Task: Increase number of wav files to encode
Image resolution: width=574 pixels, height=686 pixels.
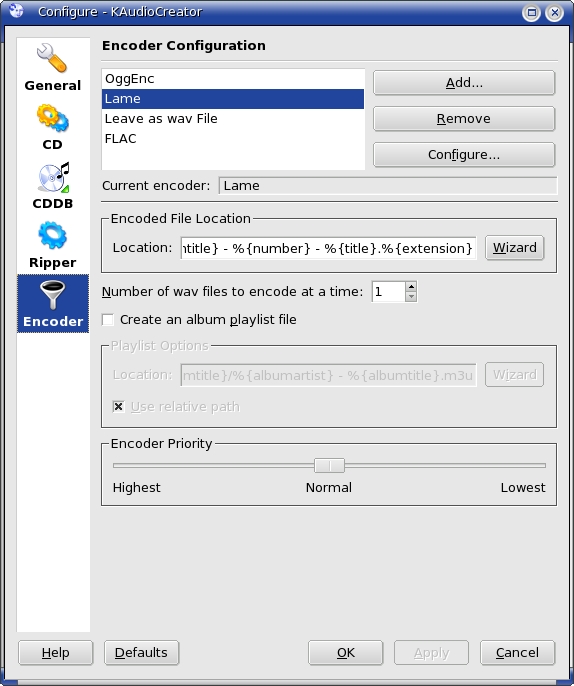Action: click(411, 287)
